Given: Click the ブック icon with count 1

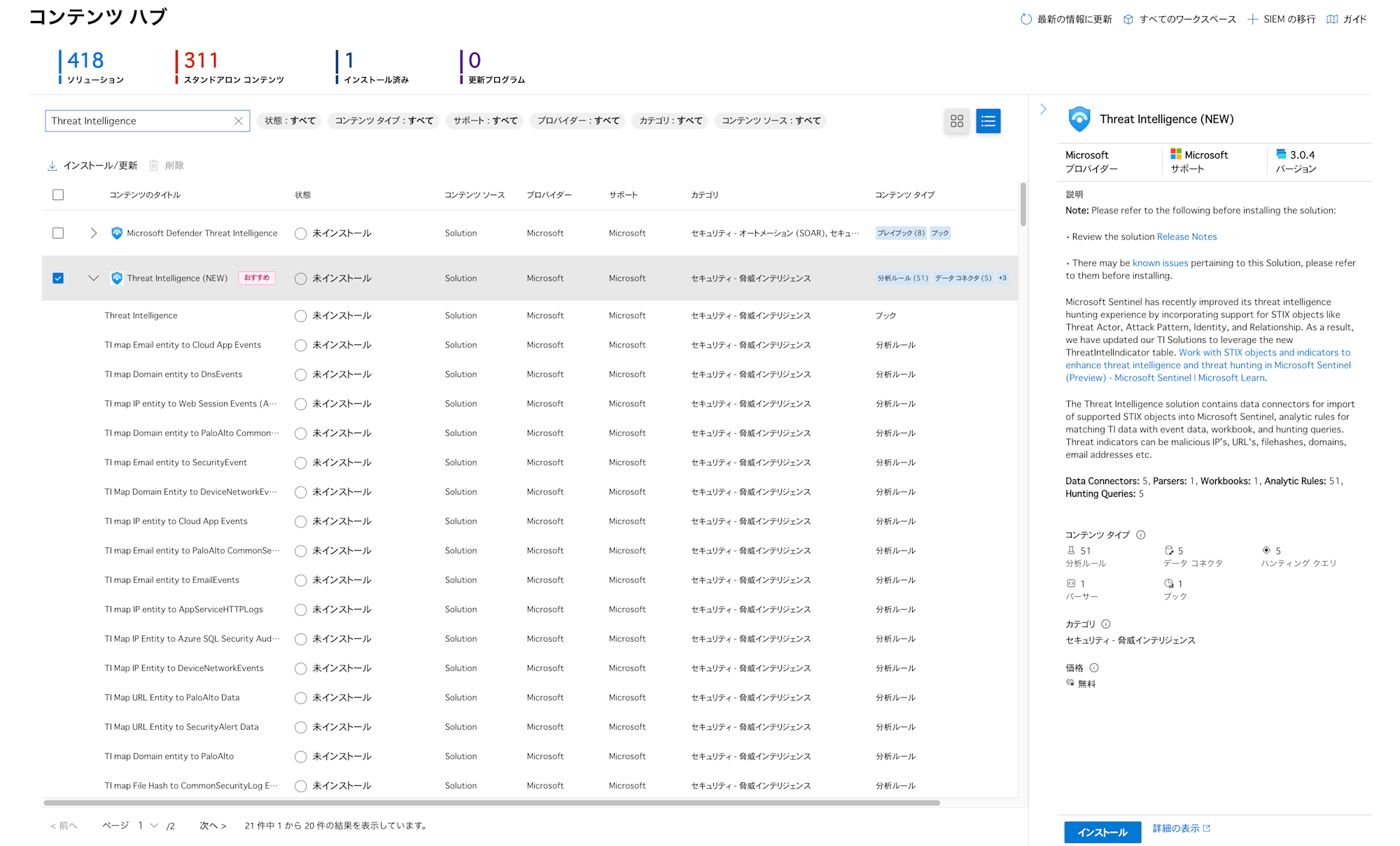Looking at the screenshot, I should [x=1169, y=584].
